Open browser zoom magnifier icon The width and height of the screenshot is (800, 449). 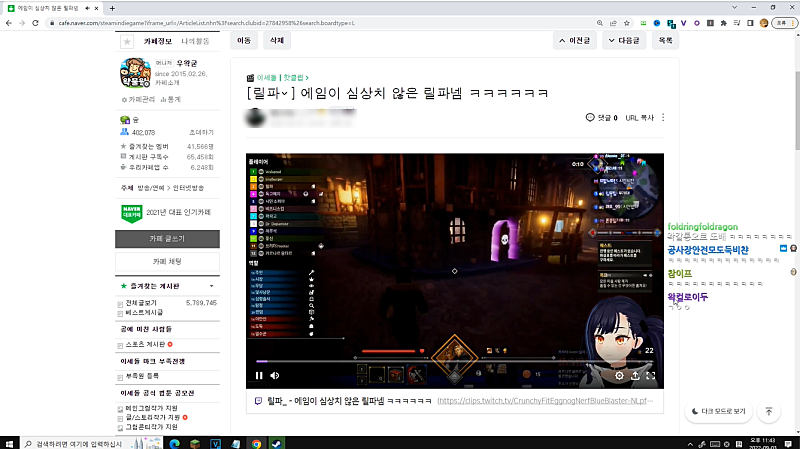(600, 23)
